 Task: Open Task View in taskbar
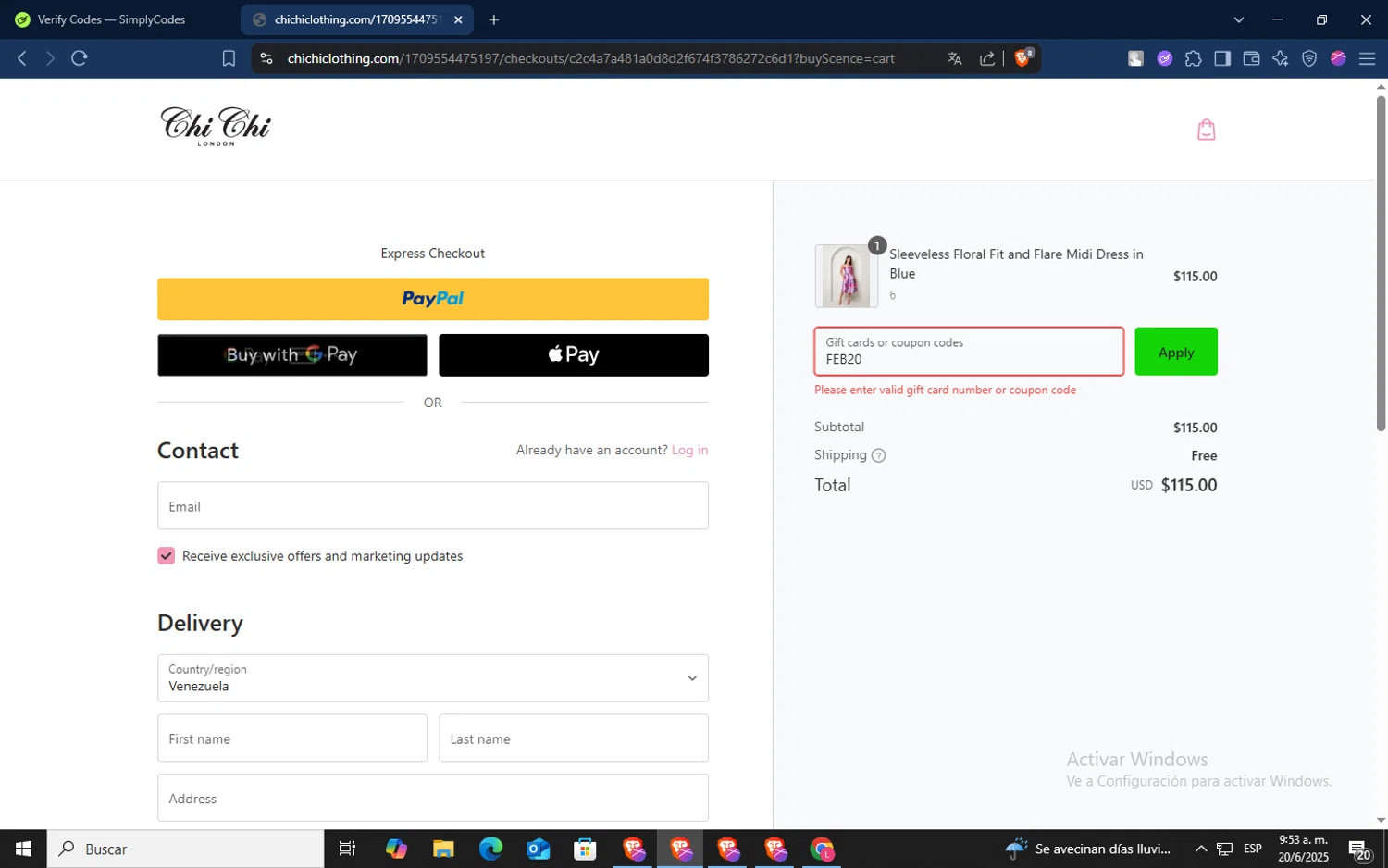coord(347,849)
